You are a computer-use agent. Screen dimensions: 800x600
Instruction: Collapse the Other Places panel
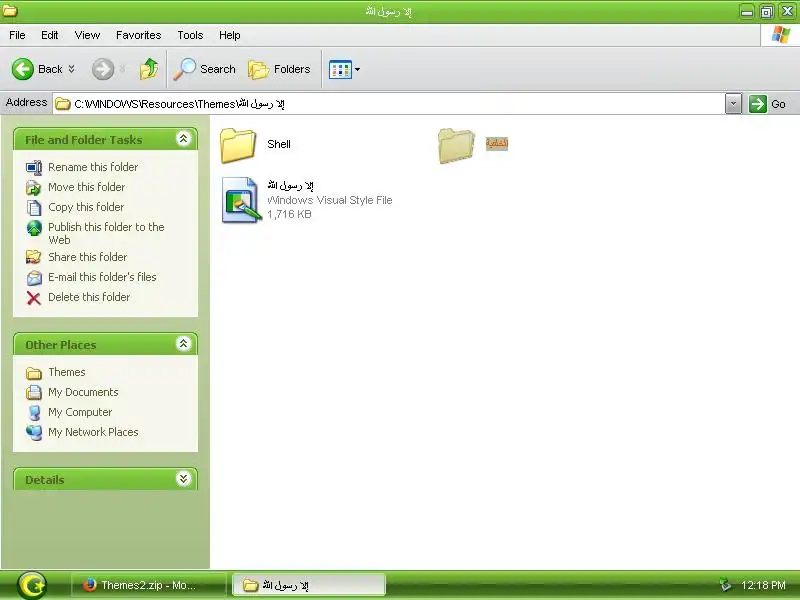click(183, 344)
